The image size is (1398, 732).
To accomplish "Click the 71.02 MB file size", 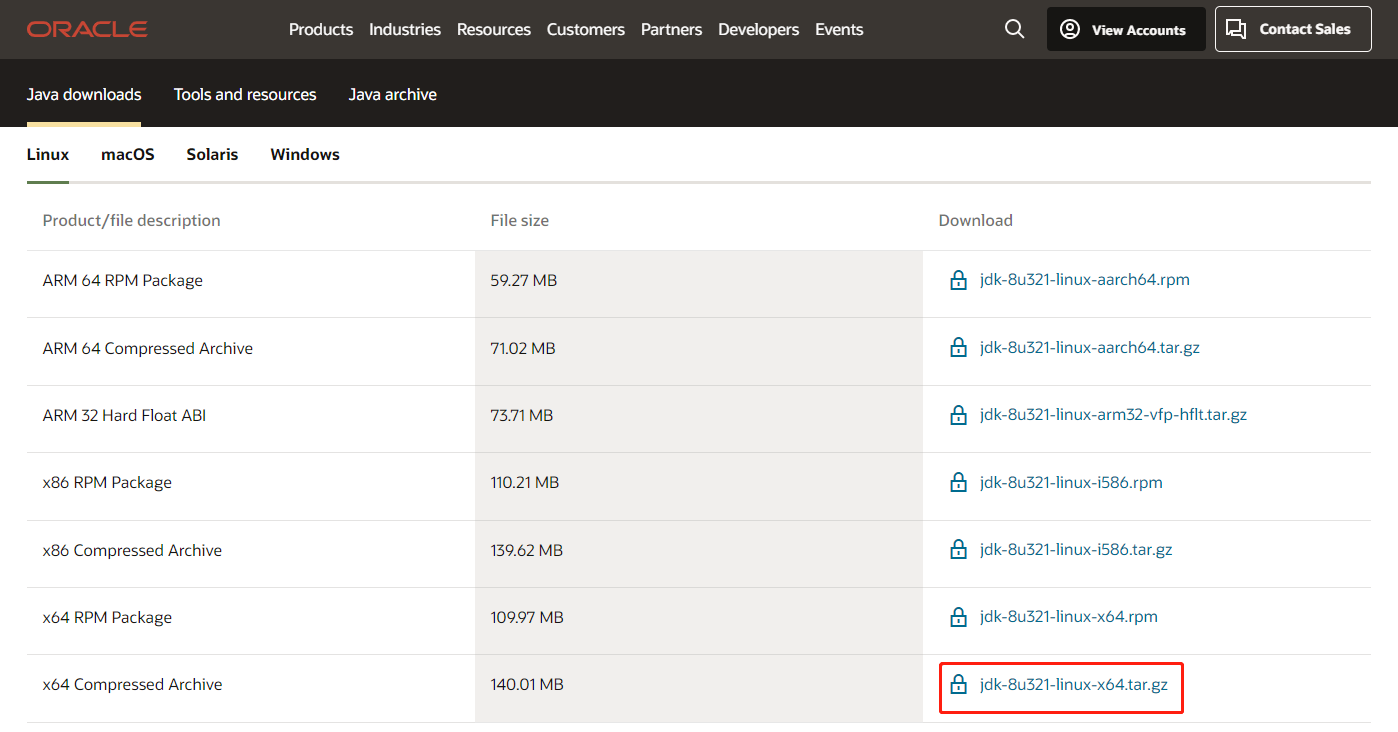I will 523,349.
